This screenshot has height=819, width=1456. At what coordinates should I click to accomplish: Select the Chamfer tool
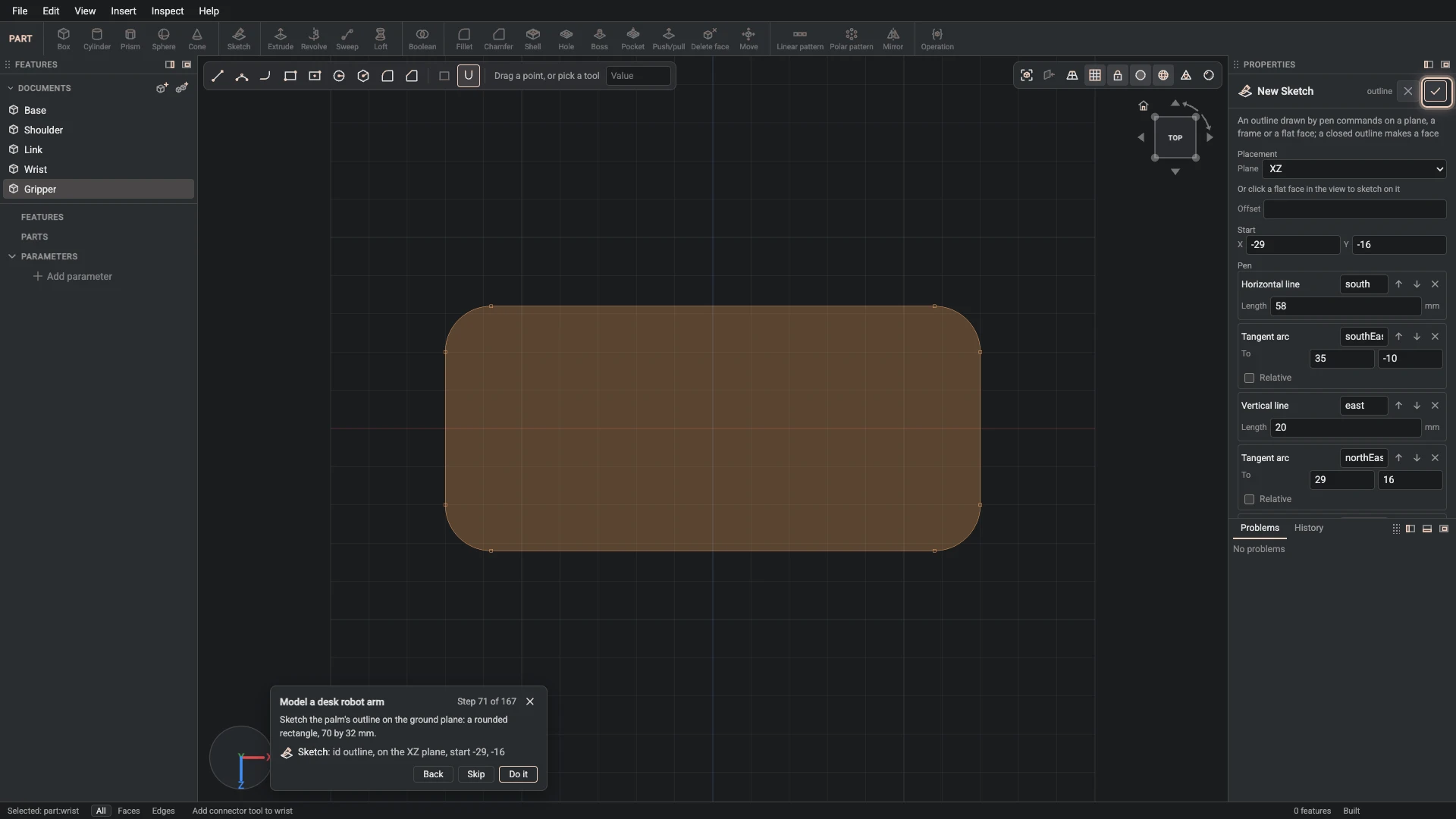(x=498, y=39)
